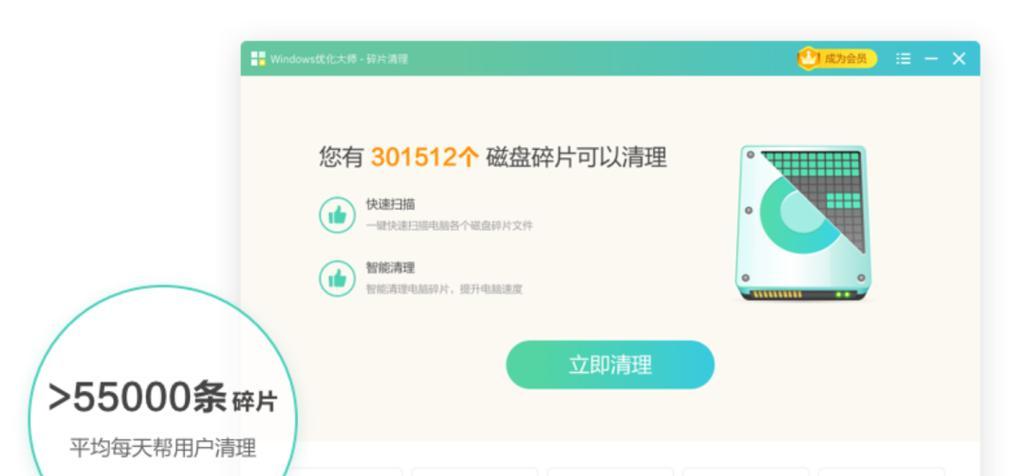Minimize the 碎片清理 window

(x=931, y=59)
